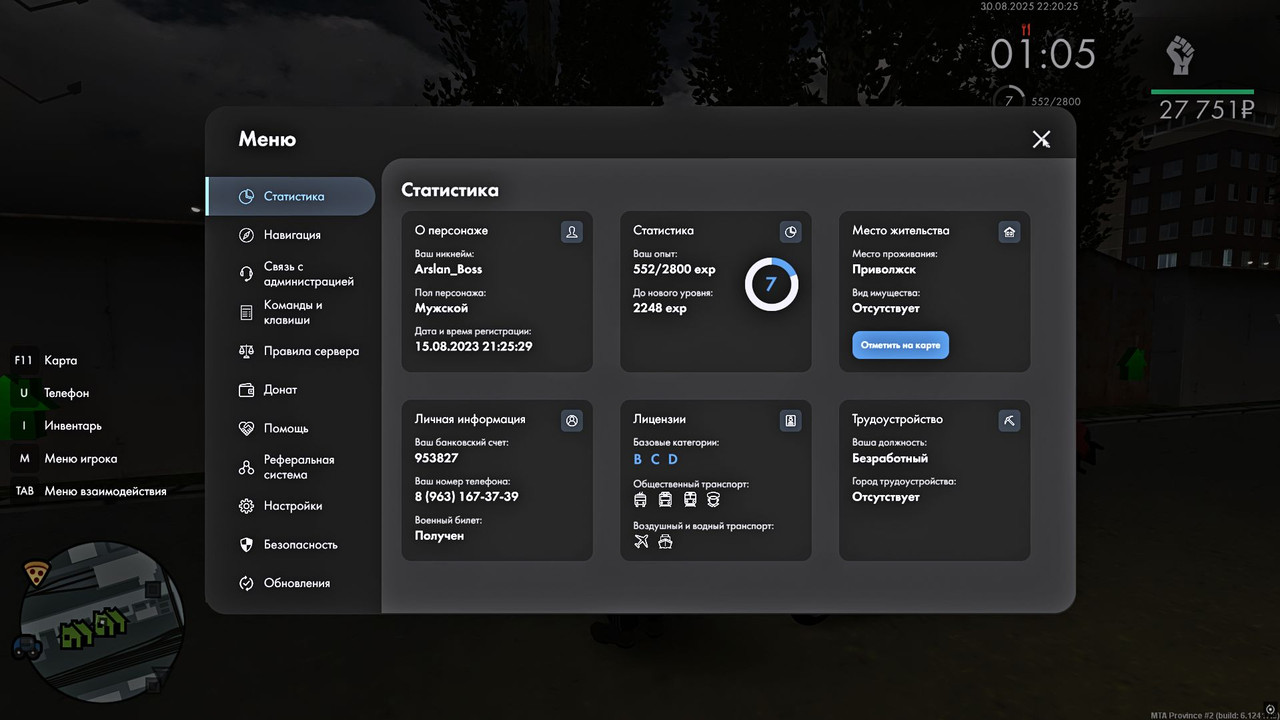Click phone number 8 (963) 167-37-39
Image resolution: width=1280 pixels, height=720 pixels.
[466, 497]
